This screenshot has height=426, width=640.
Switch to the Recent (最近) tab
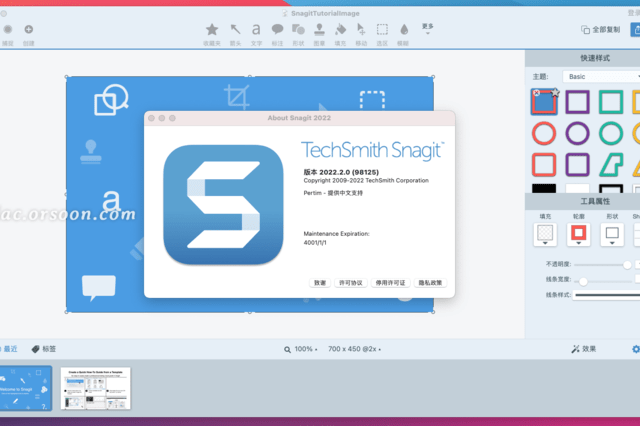(x=10, y=349)
